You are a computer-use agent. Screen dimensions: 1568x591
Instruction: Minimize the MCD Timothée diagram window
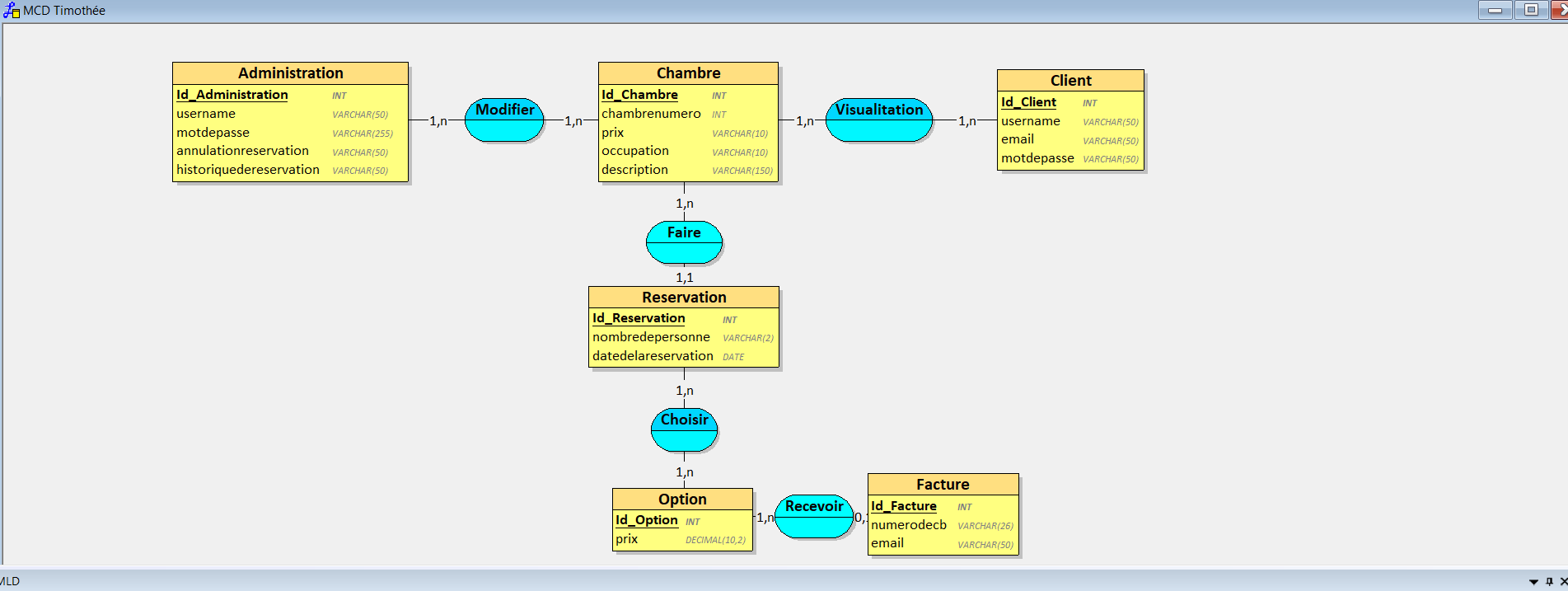click(1495, 10)
